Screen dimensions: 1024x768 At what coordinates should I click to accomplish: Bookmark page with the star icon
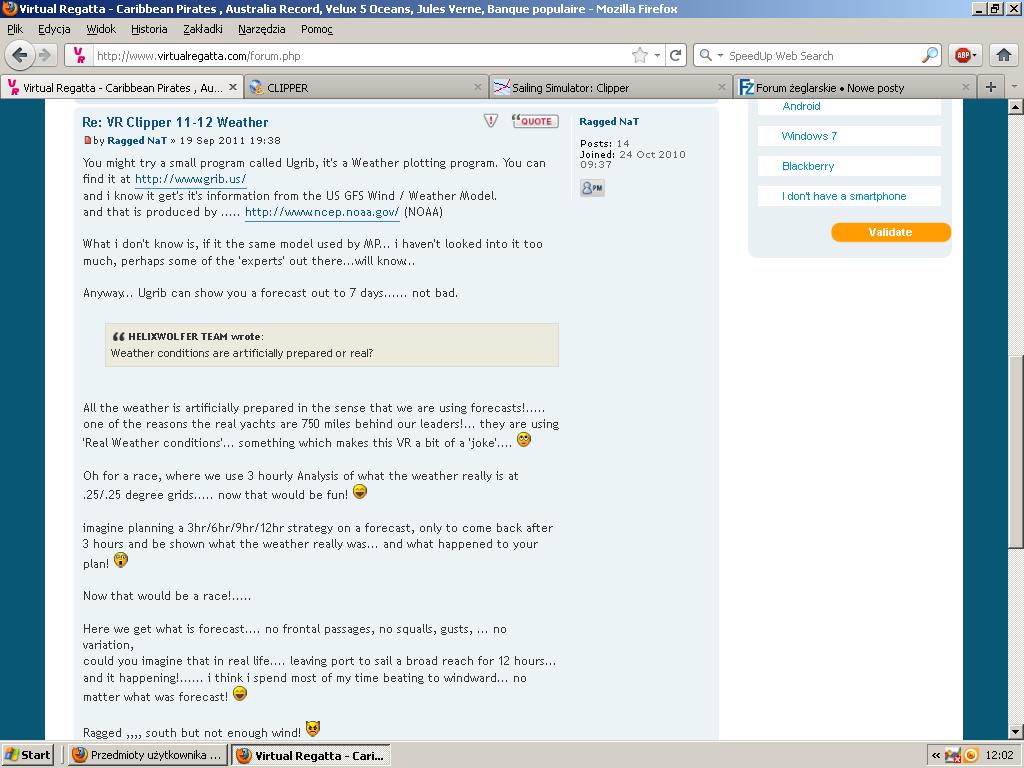coord(639,56)
